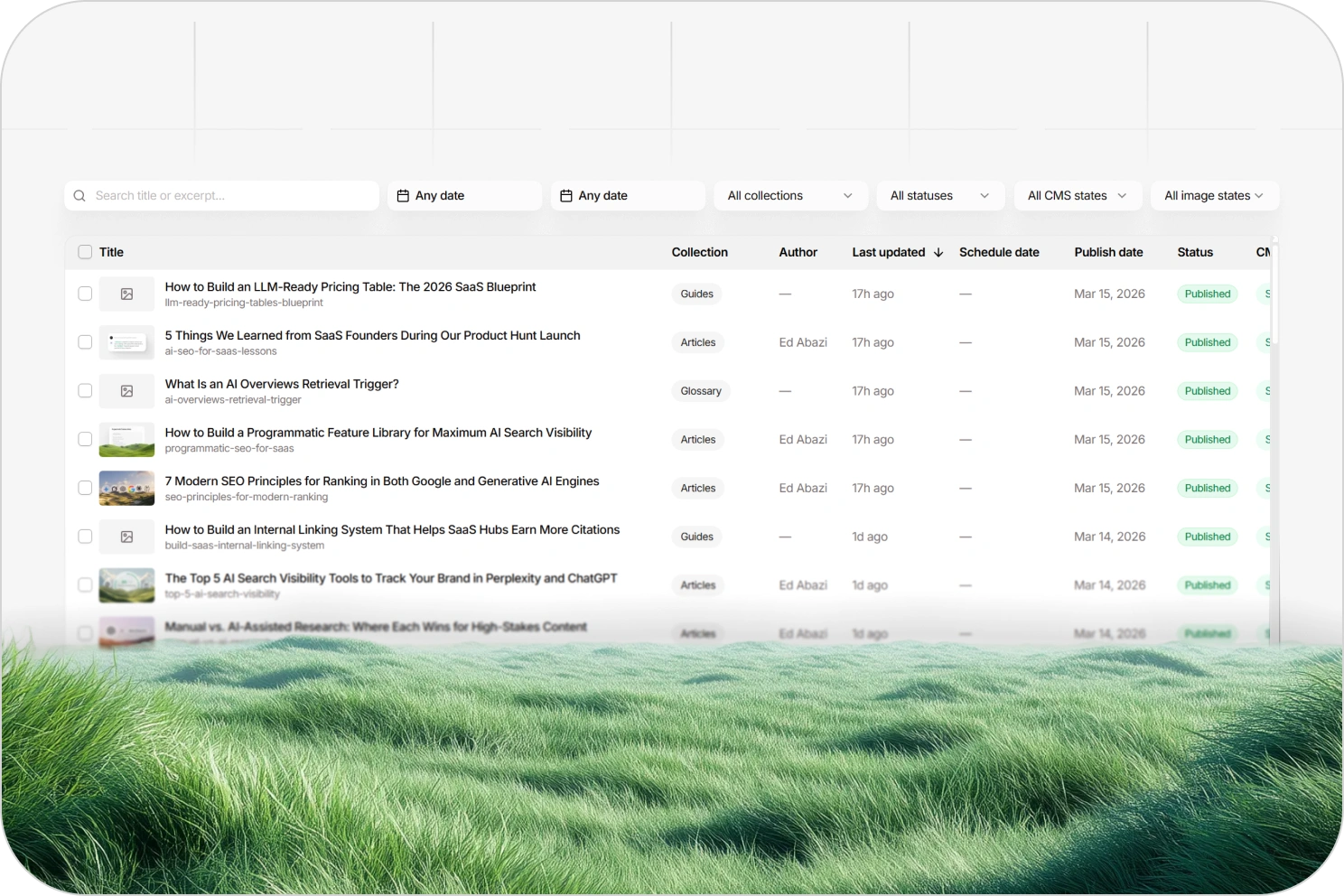Open the first Any date calendar icon
Image resolution: width=1344 pixels, height=896 pixels.
404,194
